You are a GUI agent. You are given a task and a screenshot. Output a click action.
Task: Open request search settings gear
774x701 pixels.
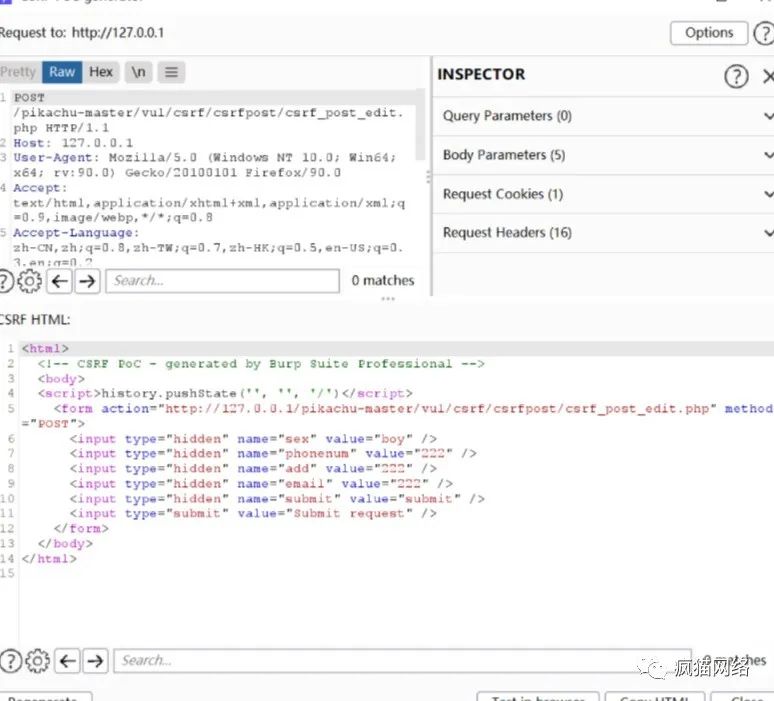click(x=30, y=281)
